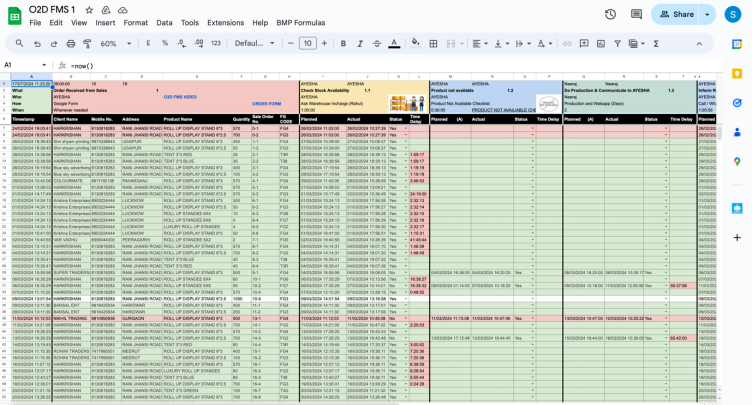Viewport: 752px width, 405px height.
Task: Insert link icon
Action: tap(567, 44)
